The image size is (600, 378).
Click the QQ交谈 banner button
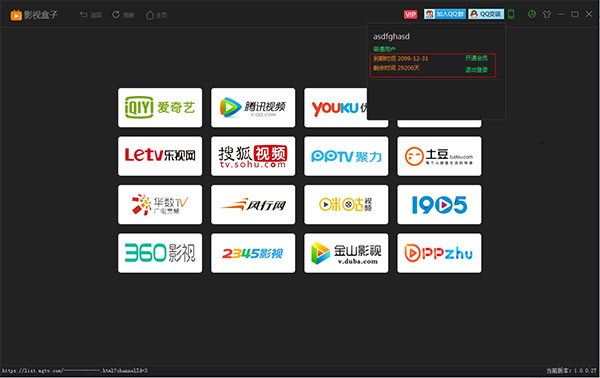[x=486, y=14]
